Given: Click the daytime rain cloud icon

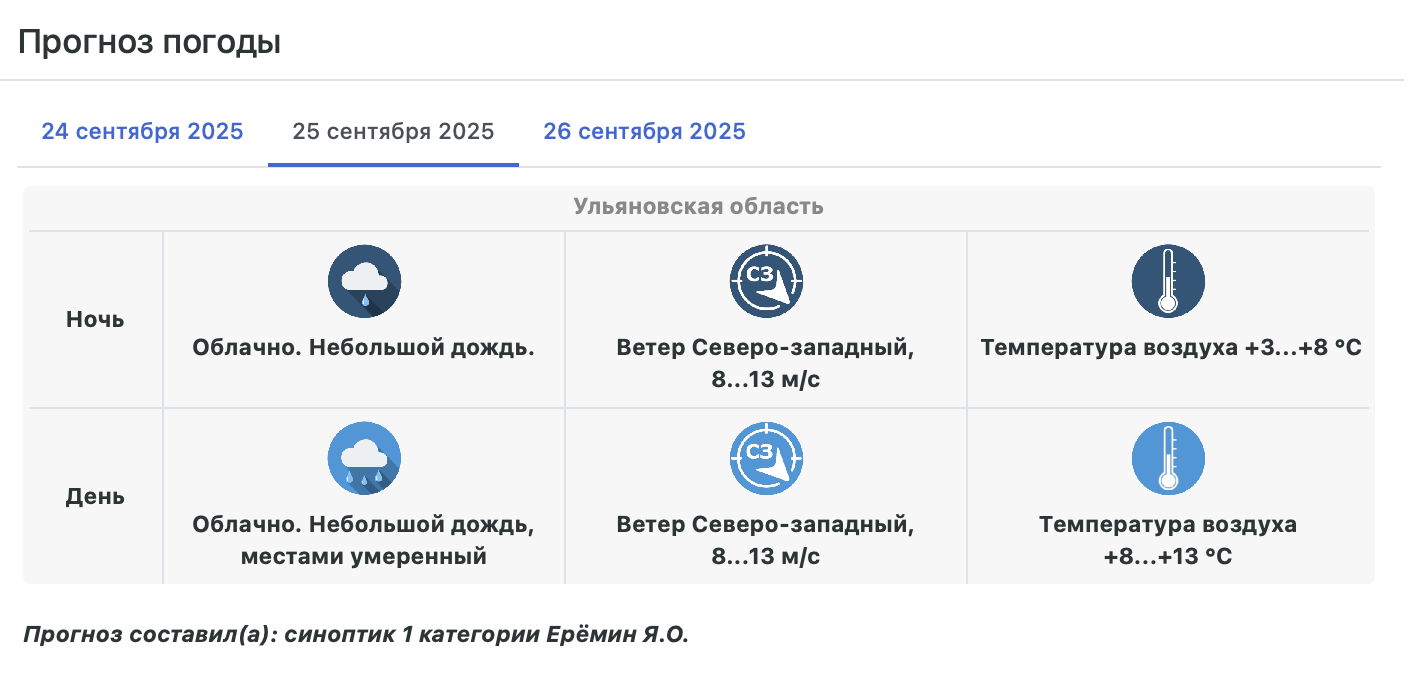Looking at the screenshot, I should click(364, 459).
